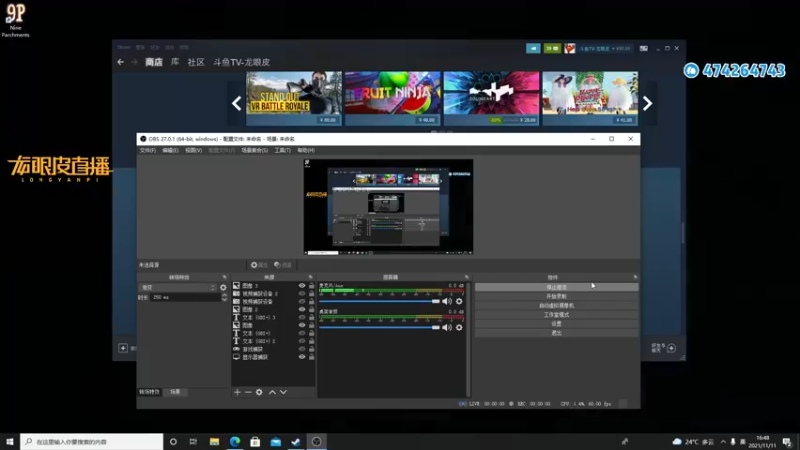The image size is (800, 450).
Task: Toggle visibility of source 文本 (GDI+) 3
Action: pyautogui.click(x=302, y=317)
